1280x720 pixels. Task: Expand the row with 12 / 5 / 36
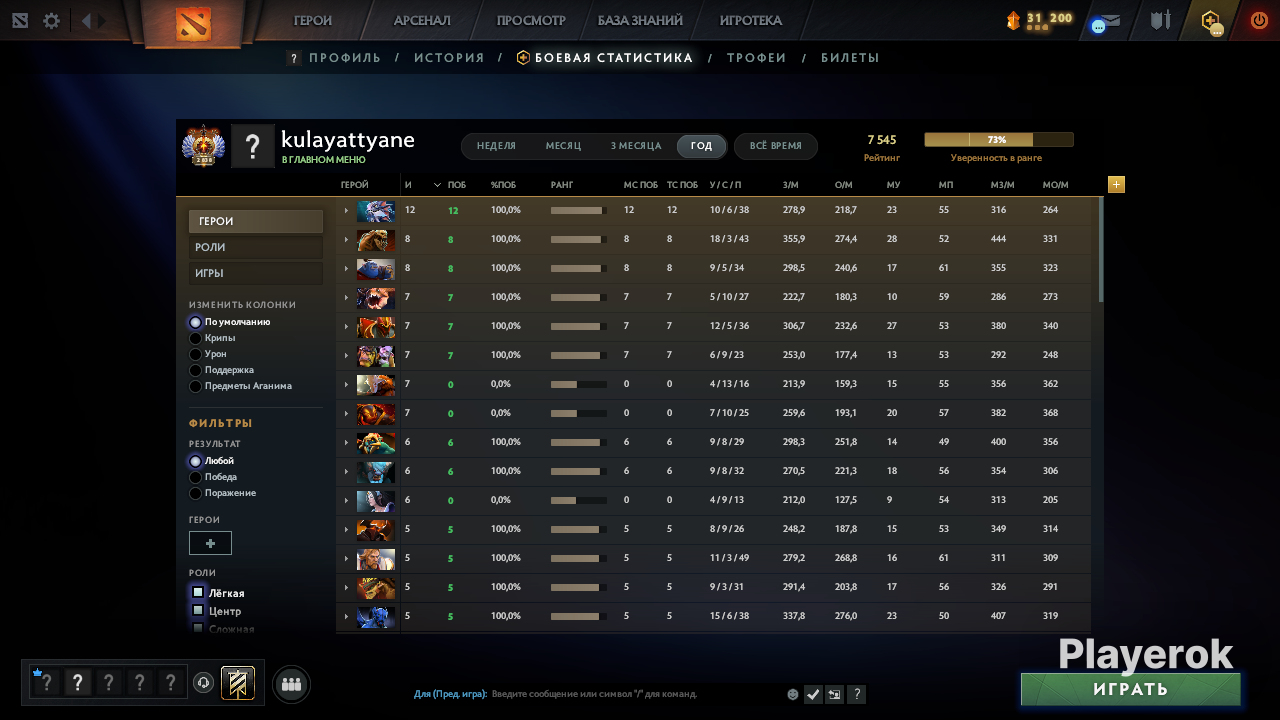coord(346,327)
